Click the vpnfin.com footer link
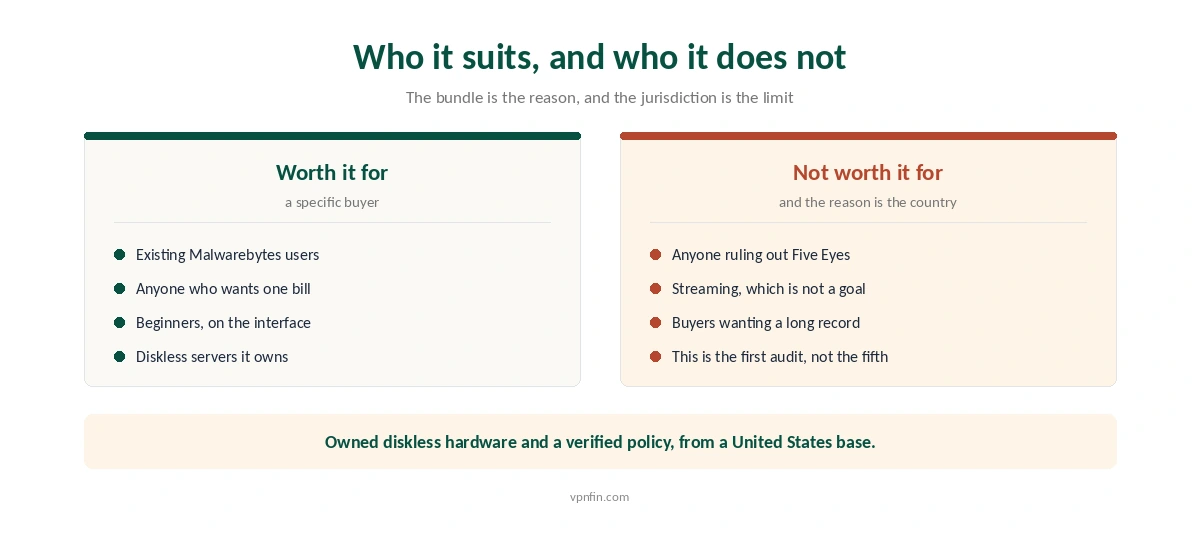The width and height of the screenshot is (1200, 534). point(600,497)
